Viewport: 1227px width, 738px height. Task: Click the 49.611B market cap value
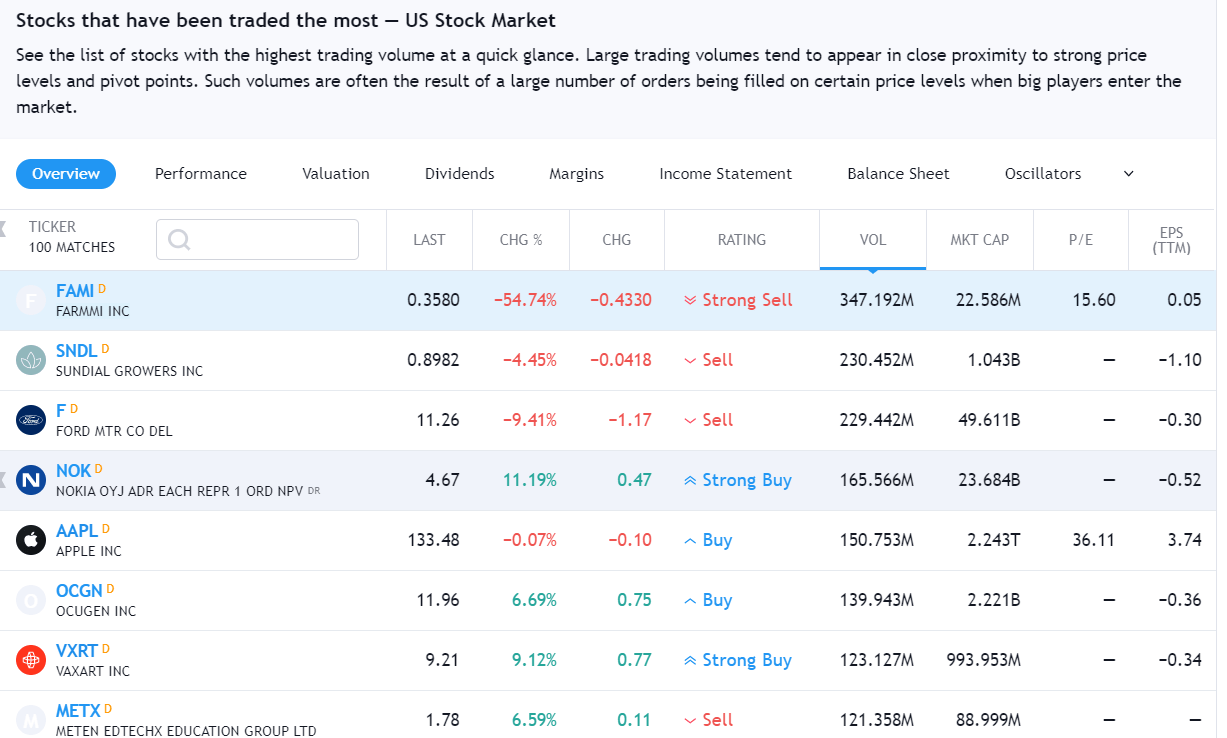click(x=989, y=420)
